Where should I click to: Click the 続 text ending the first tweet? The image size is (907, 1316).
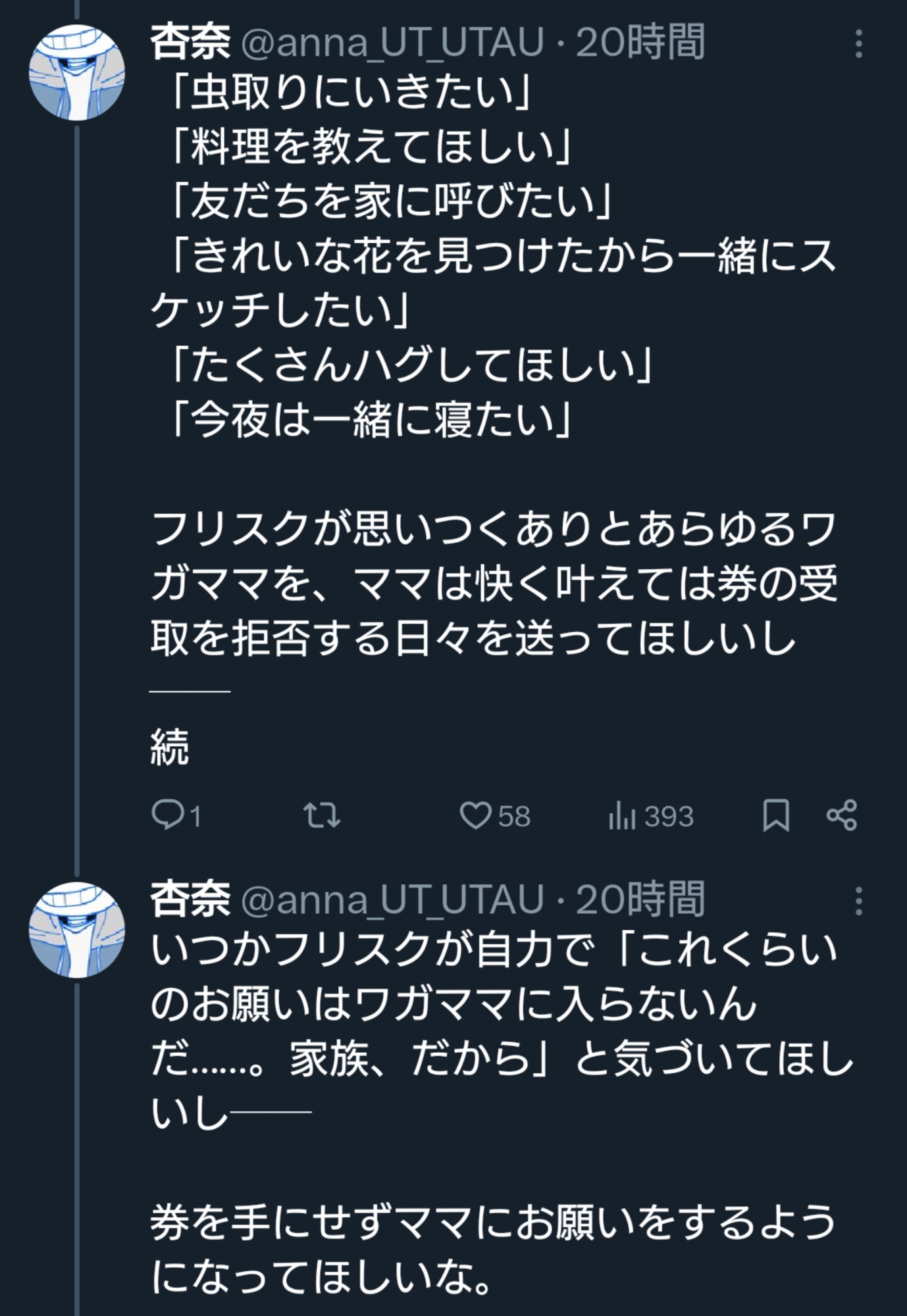pyautogui.click(x=170, y=747)
